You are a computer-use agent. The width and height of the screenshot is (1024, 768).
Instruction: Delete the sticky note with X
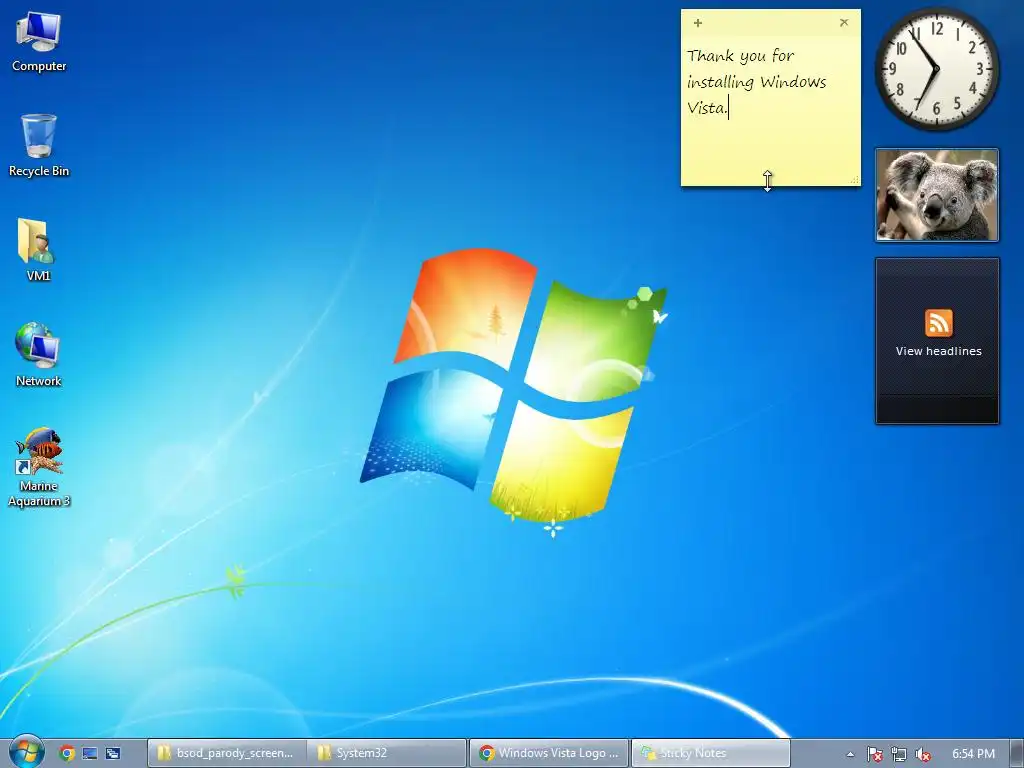coord(844,22)
